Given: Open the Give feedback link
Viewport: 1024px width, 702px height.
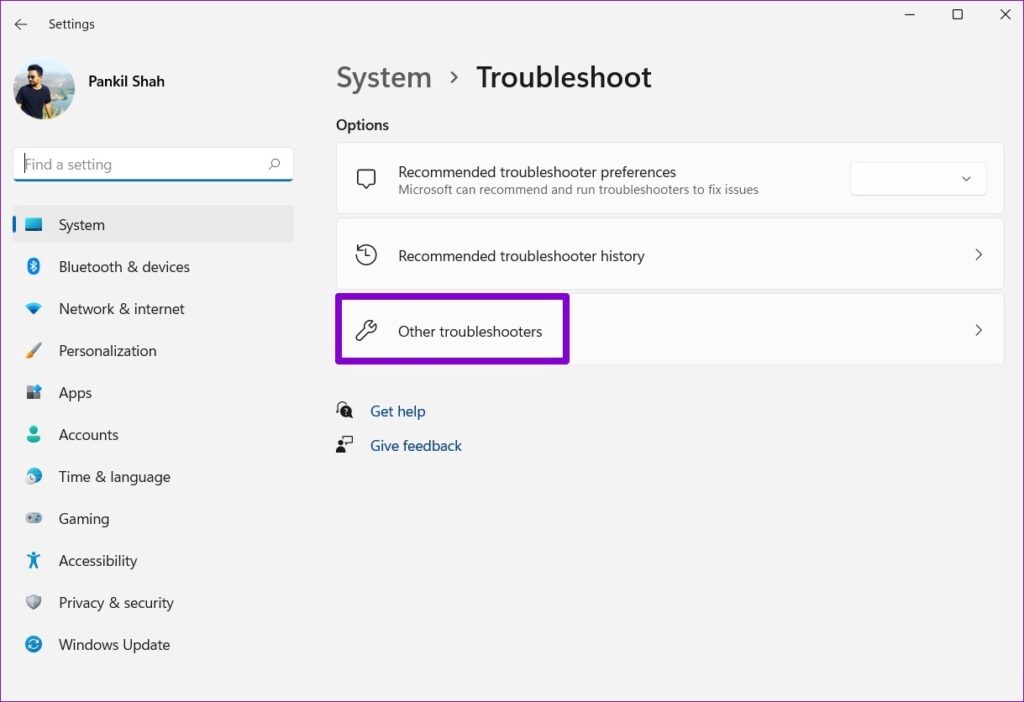Looking at the screenshot, I should (416, 445).
